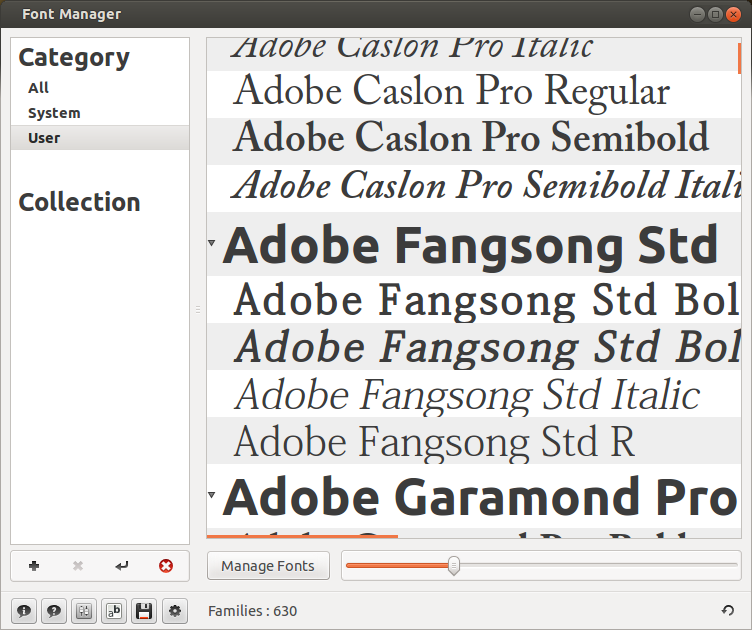
Task: Select upright Adobe Fangsong Std Bold row
Action: point(474,300)
